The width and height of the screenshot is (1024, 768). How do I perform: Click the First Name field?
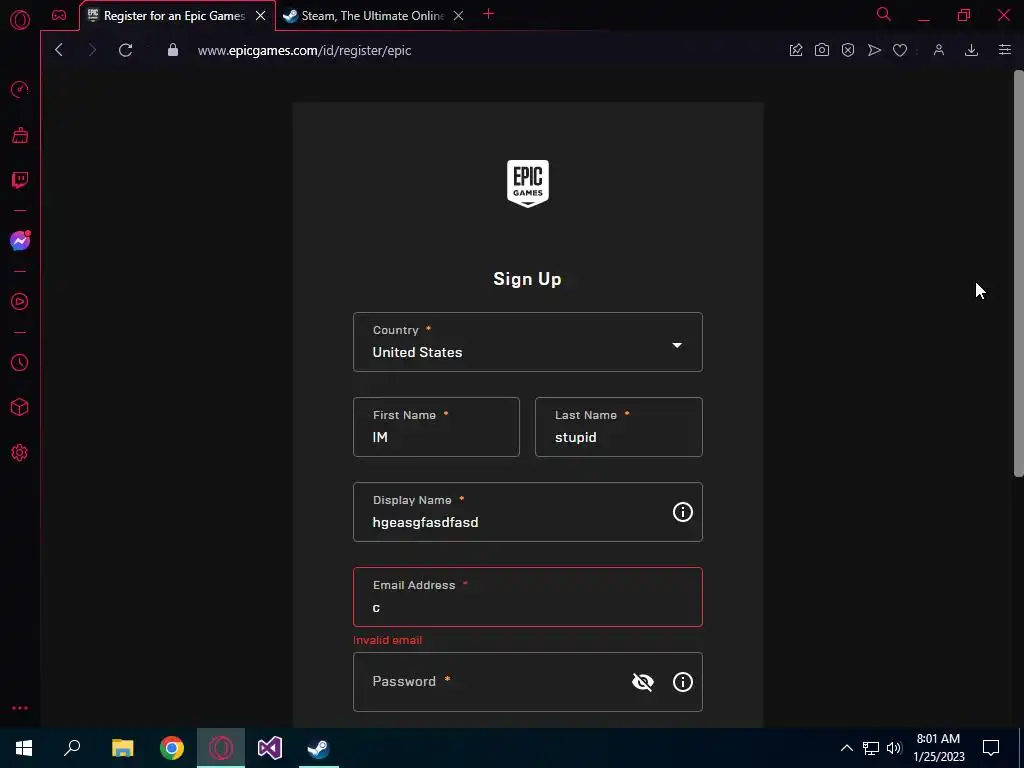(436, 427)
